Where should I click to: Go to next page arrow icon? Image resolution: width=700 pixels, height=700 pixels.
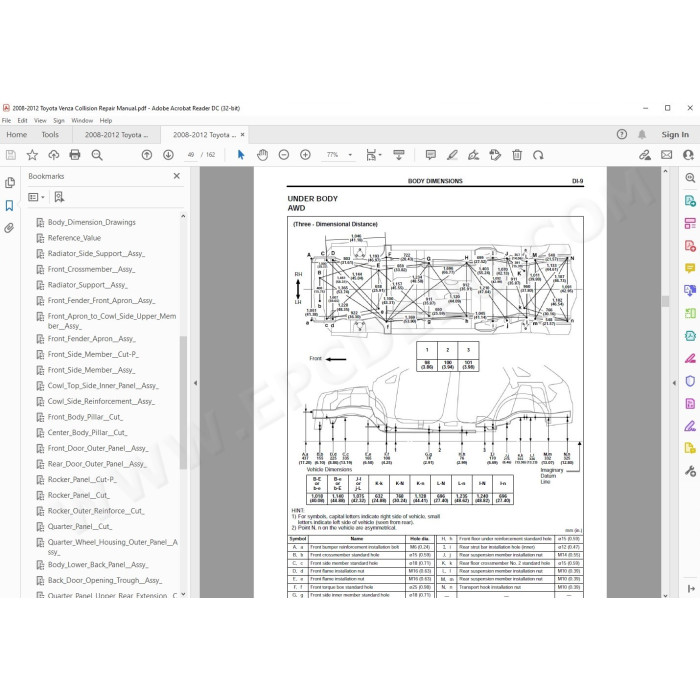point(168,155)
